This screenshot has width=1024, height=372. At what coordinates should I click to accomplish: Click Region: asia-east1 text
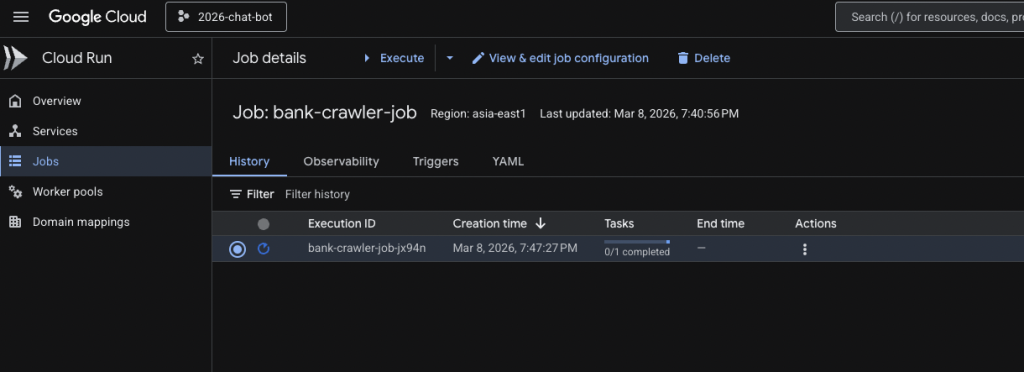(x=478, y=114)
